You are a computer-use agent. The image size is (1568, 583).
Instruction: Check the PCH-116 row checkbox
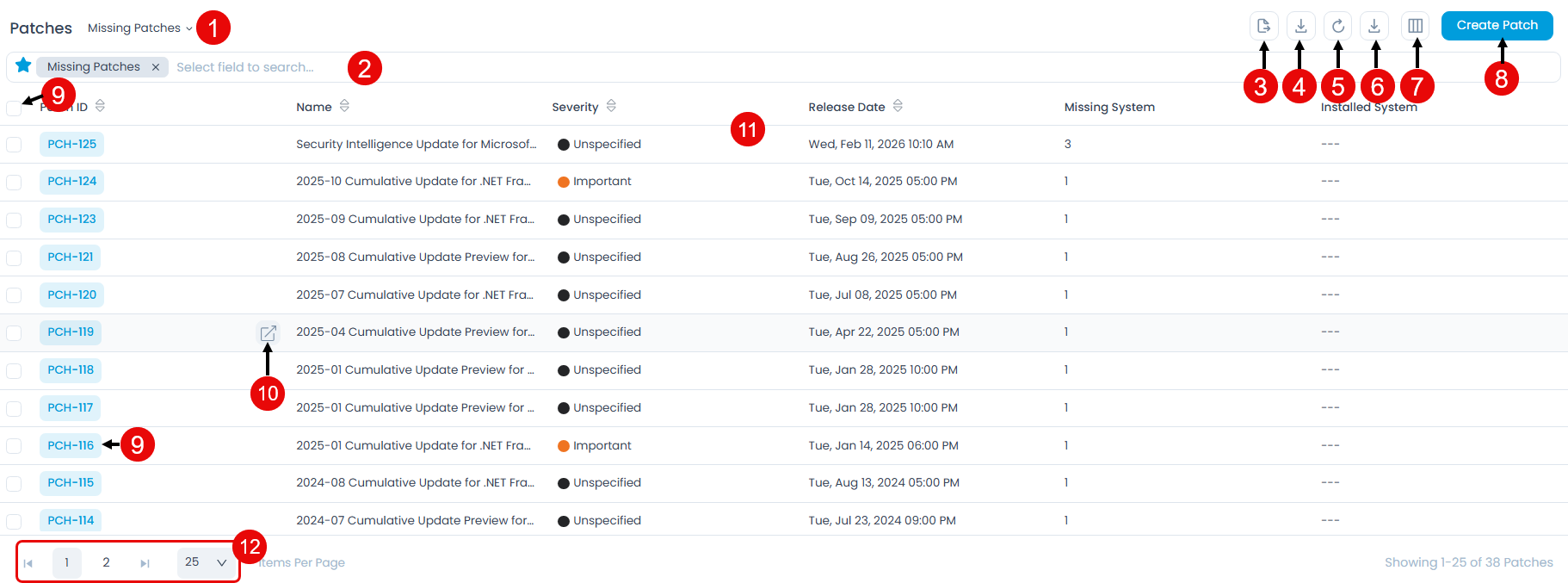pyautogui.click(x=14, y=446)
